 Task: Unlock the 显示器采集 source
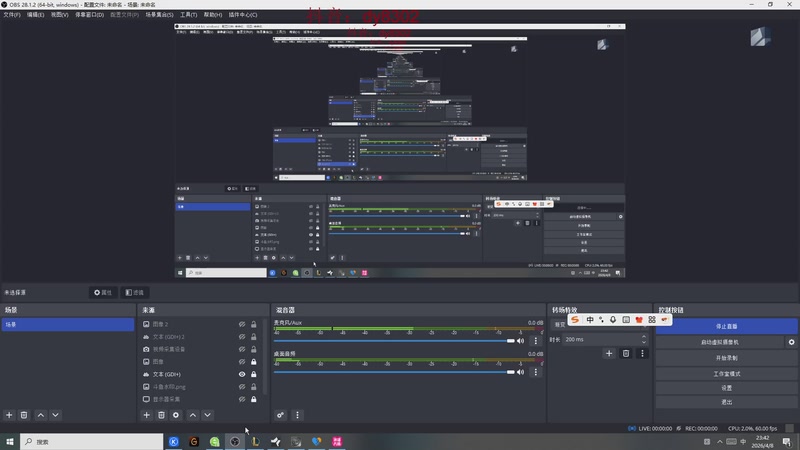254,399
